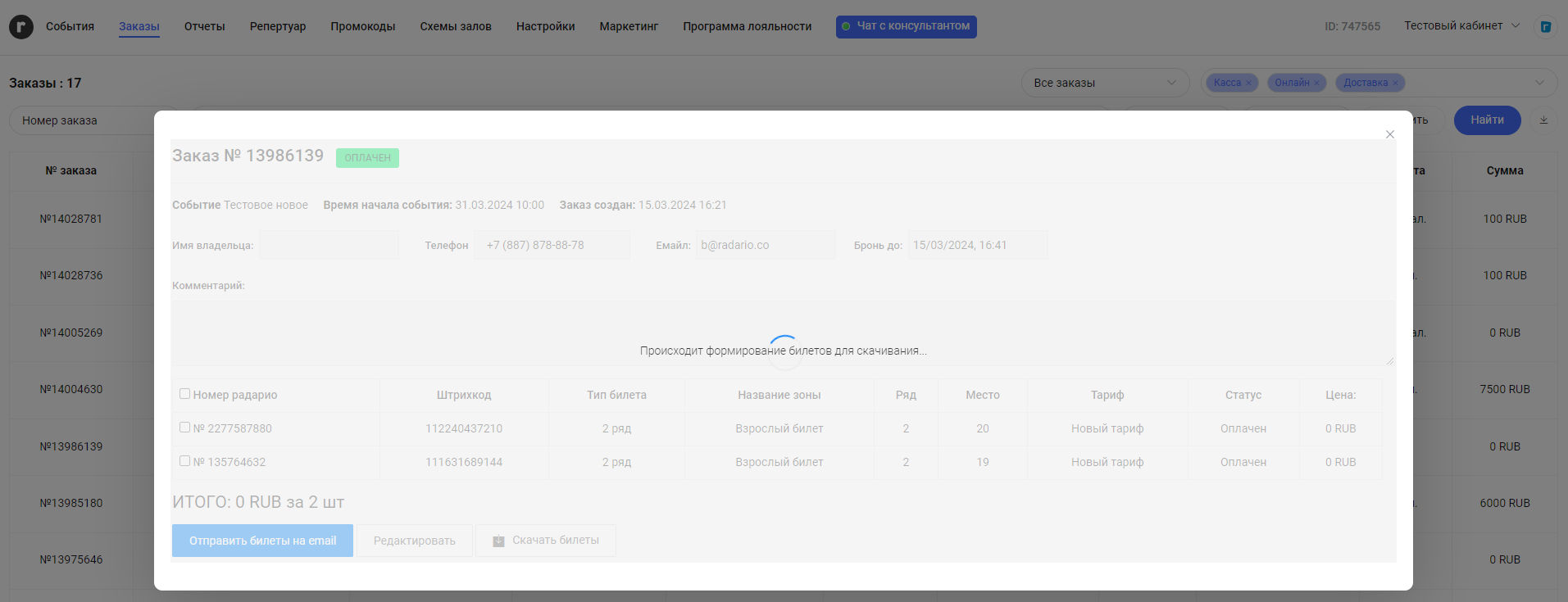The width and height of the screenshot is (1568, 602).
Task: Open the Заказы tab
Action: (x=139, y=26)
